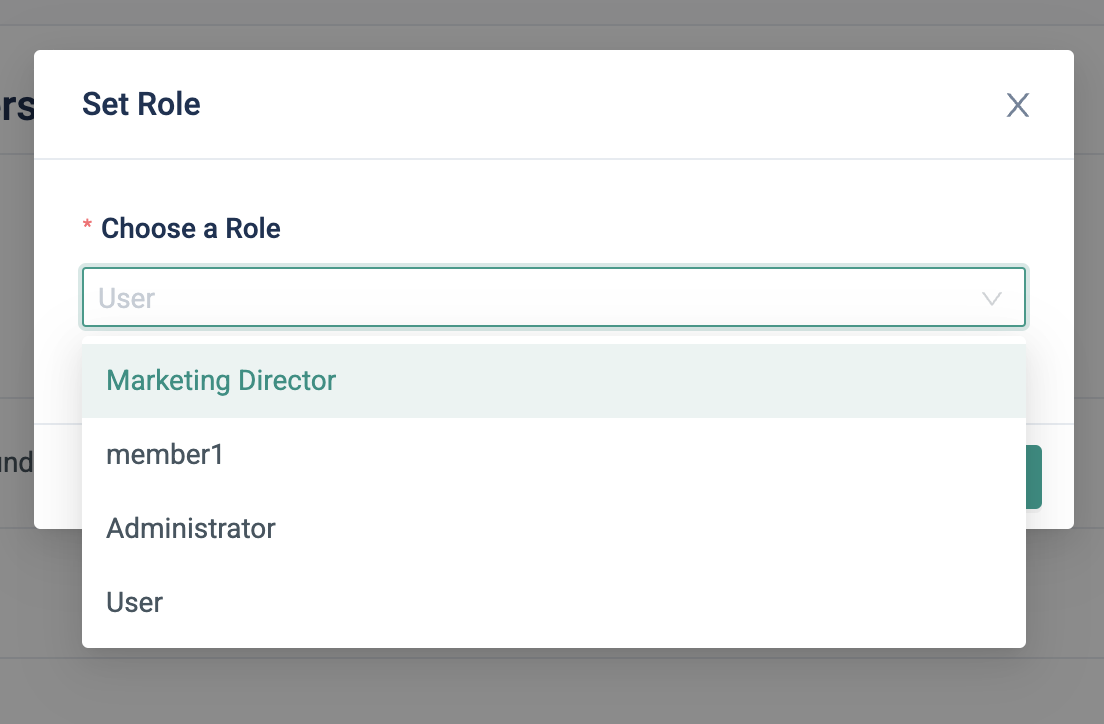Collapse the role list using the chevron arrow
Image resolution: width=1104 pixels, height=724 pixels.
pyautogui.click(x=992, y=298)
